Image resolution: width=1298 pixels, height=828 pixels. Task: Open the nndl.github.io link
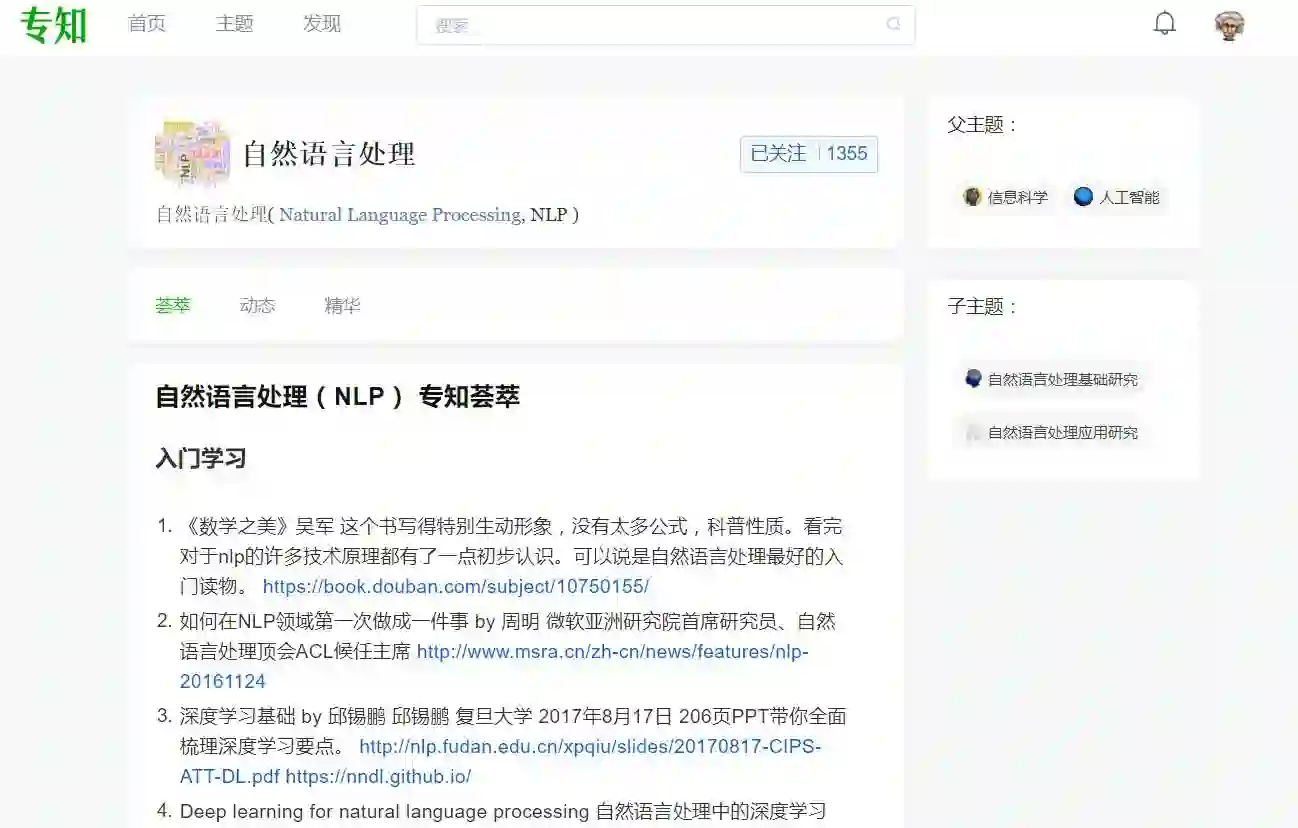(378, 776)
